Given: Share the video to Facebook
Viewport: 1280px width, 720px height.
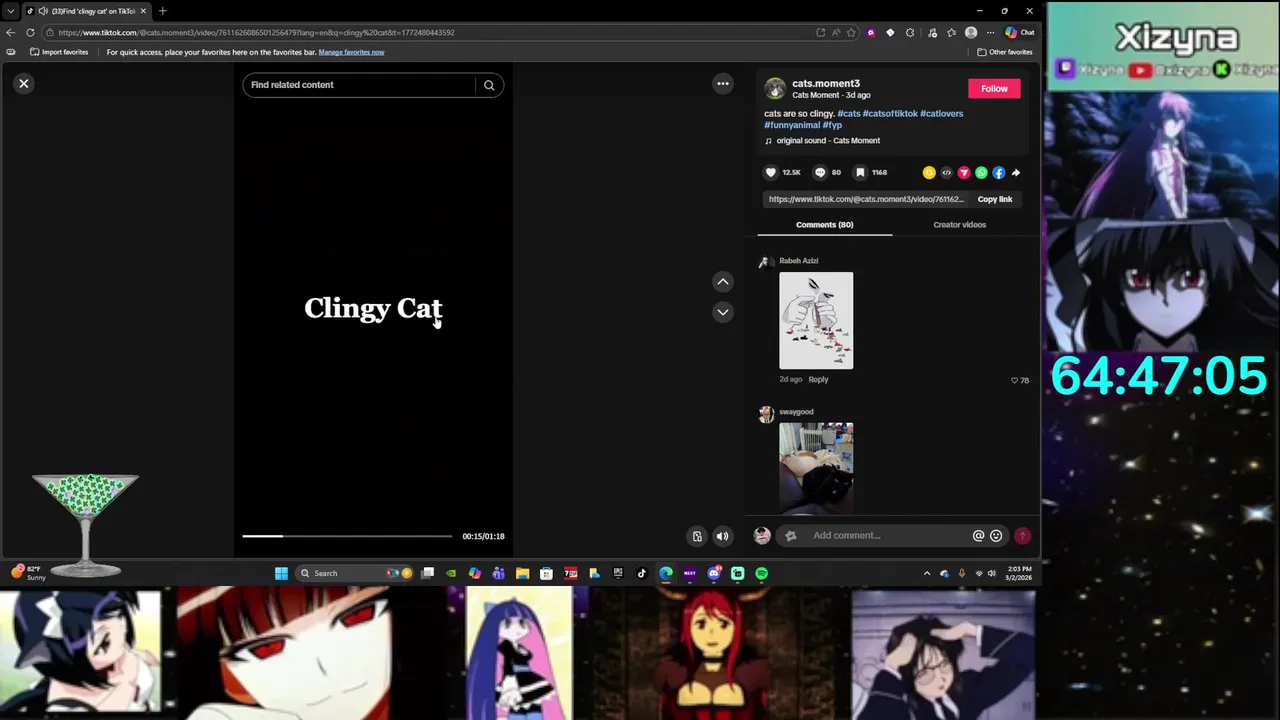Looking at the screenshot, I should click(x=998, y=173).
